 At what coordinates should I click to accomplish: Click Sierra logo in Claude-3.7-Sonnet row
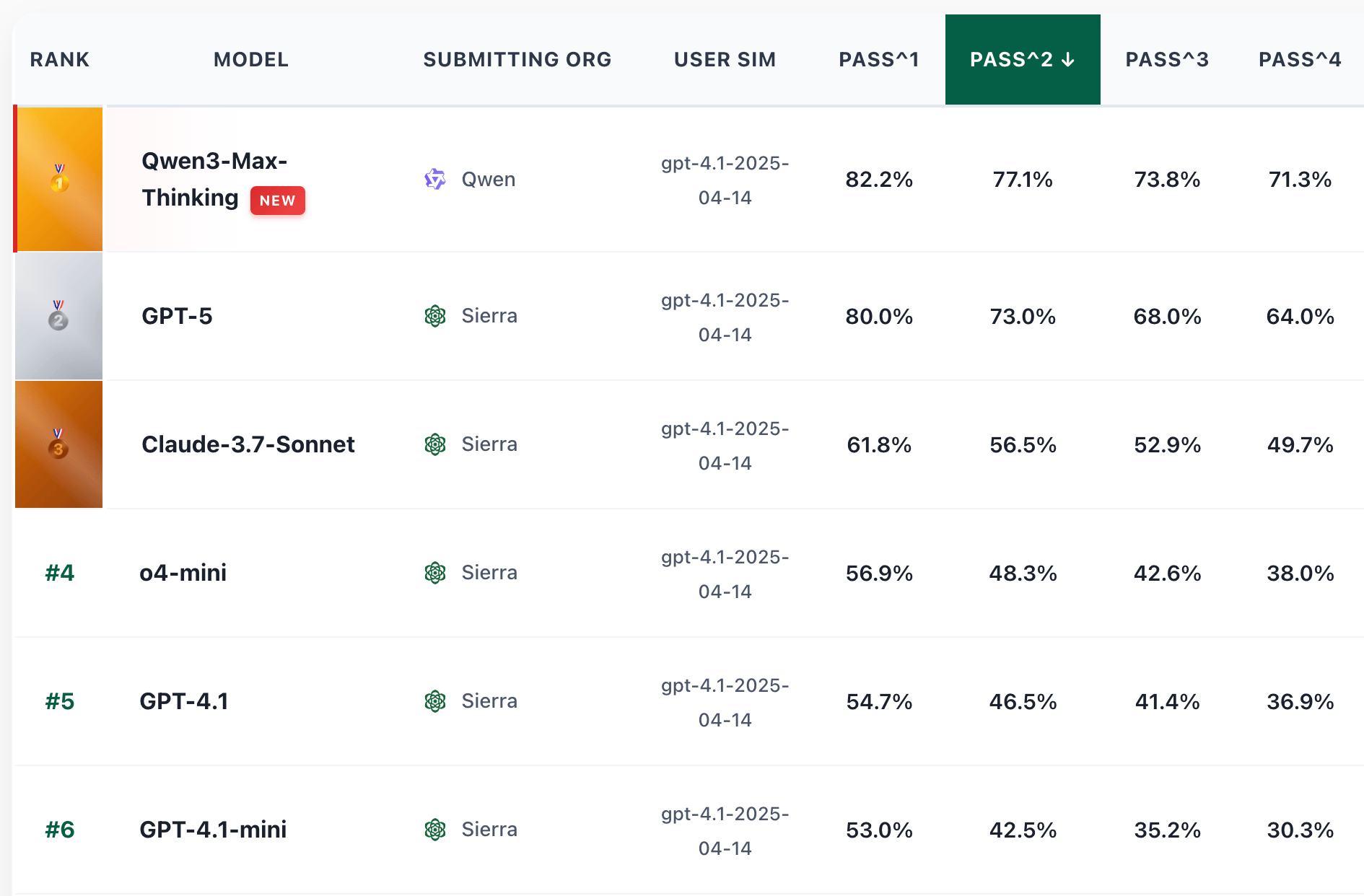click(435, 444)
